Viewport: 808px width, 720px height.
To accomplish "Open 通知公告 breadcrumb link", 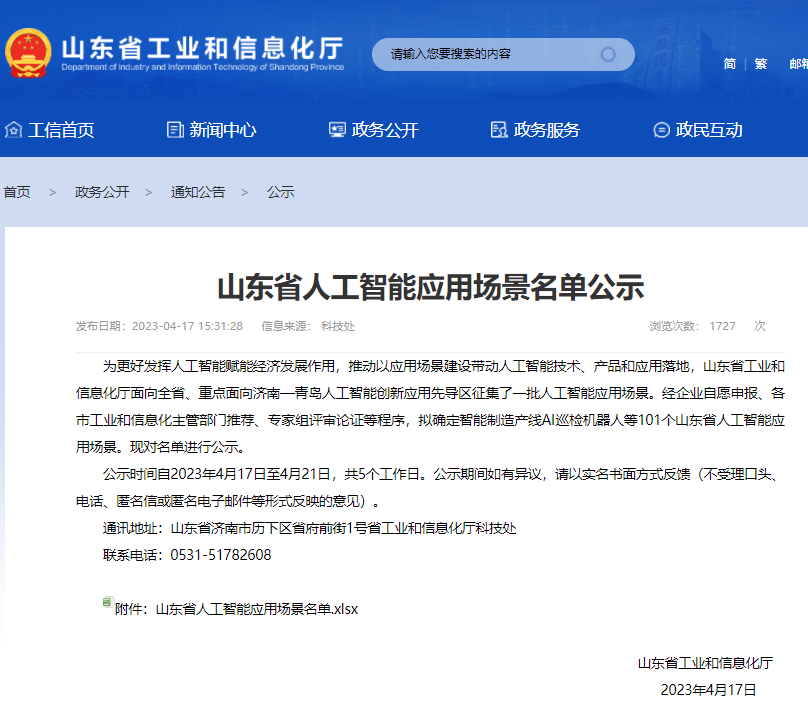I will [198, 192].
